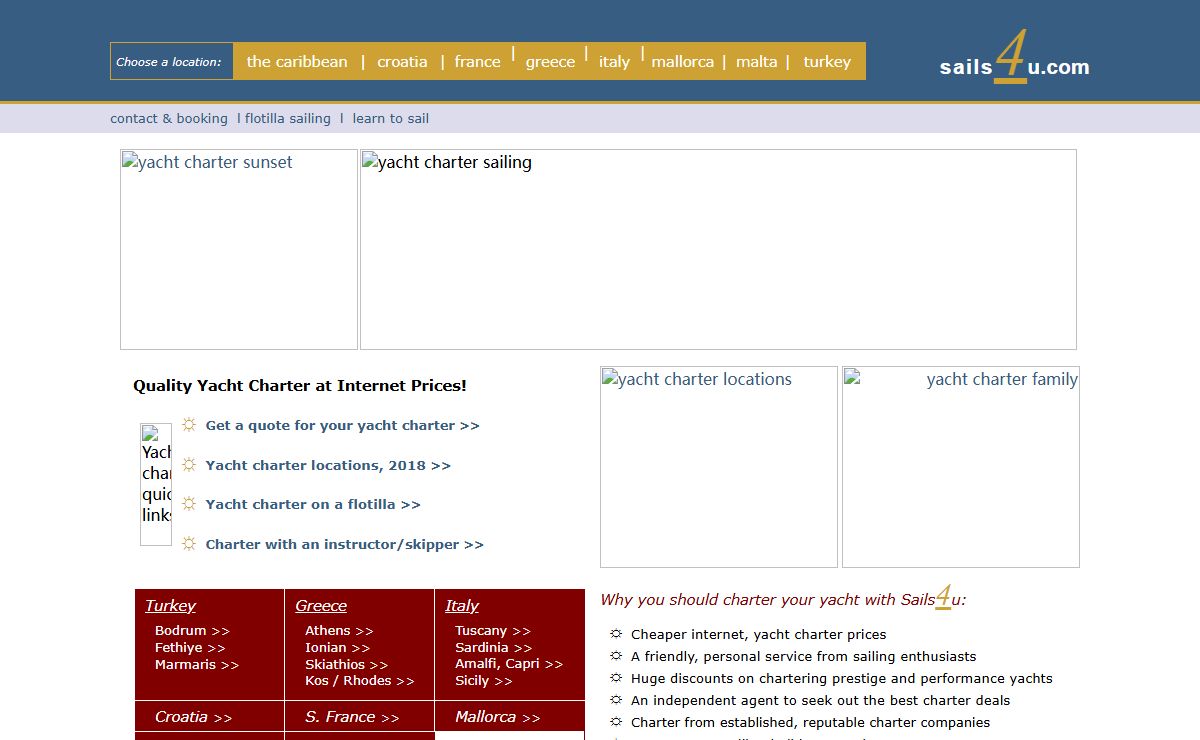Viewport: 1200px width, 740px height.
Task: Click sun bullet beside Get a quote
Action: 189,424
